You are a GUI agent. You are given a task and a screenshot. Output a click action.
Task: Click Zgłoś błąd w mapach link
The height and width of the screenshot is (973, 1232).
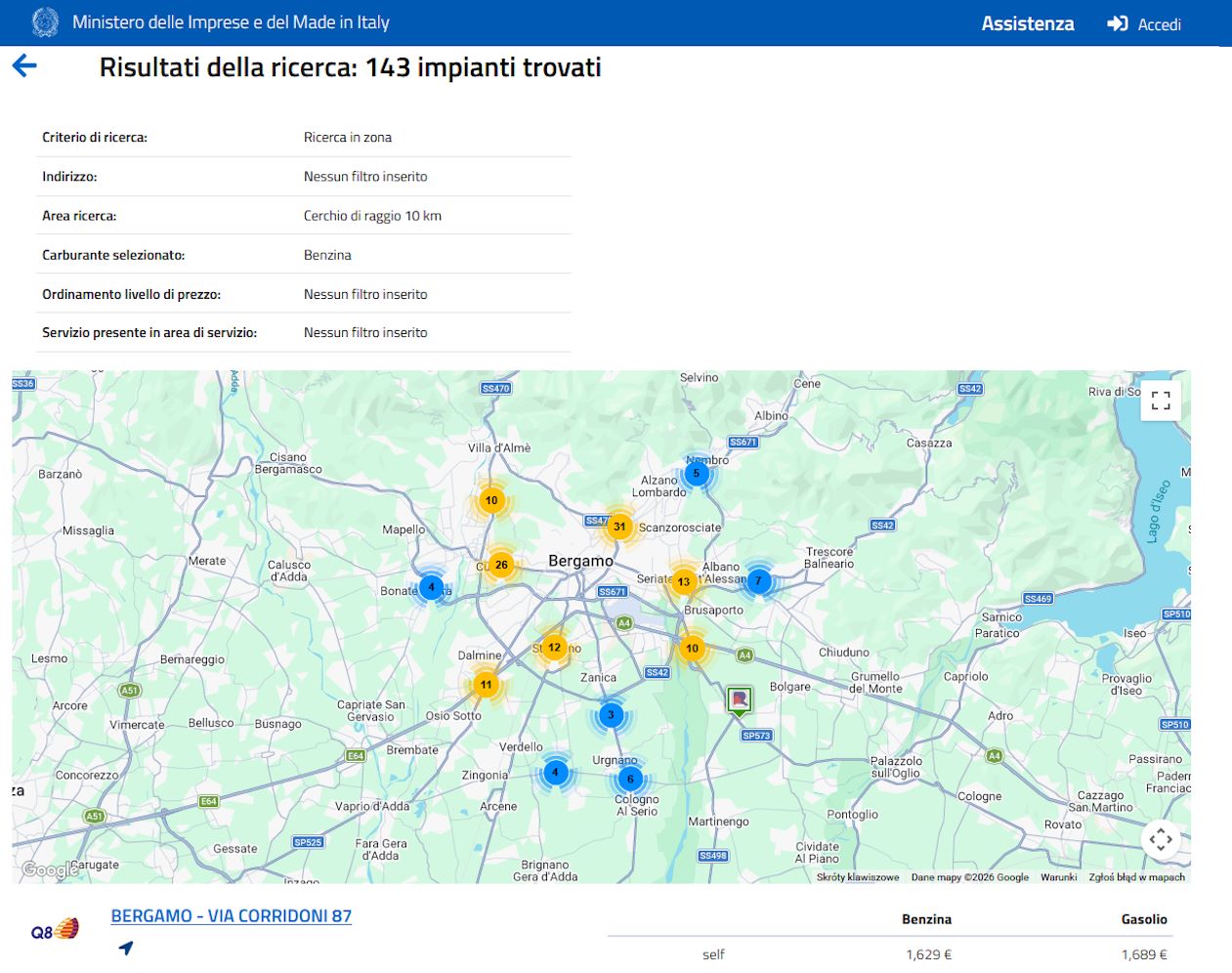tap(1136, 877)
